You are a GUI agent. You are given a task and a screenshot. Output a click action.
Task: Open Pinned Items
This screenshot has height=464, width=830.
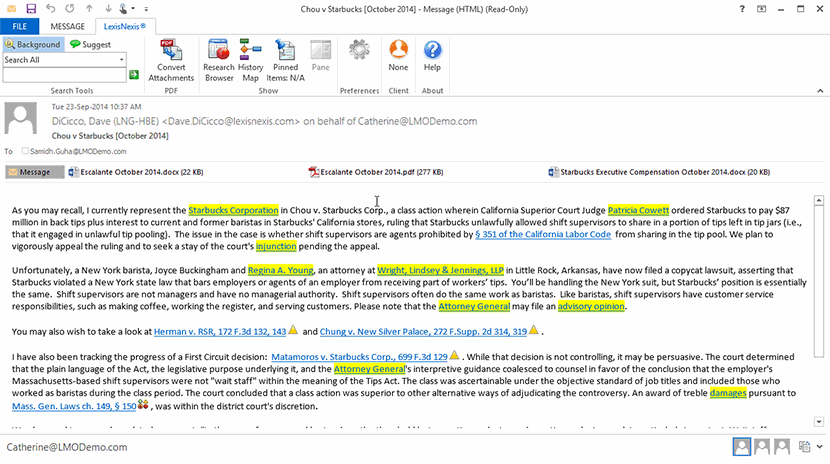[x=285, y=60]
